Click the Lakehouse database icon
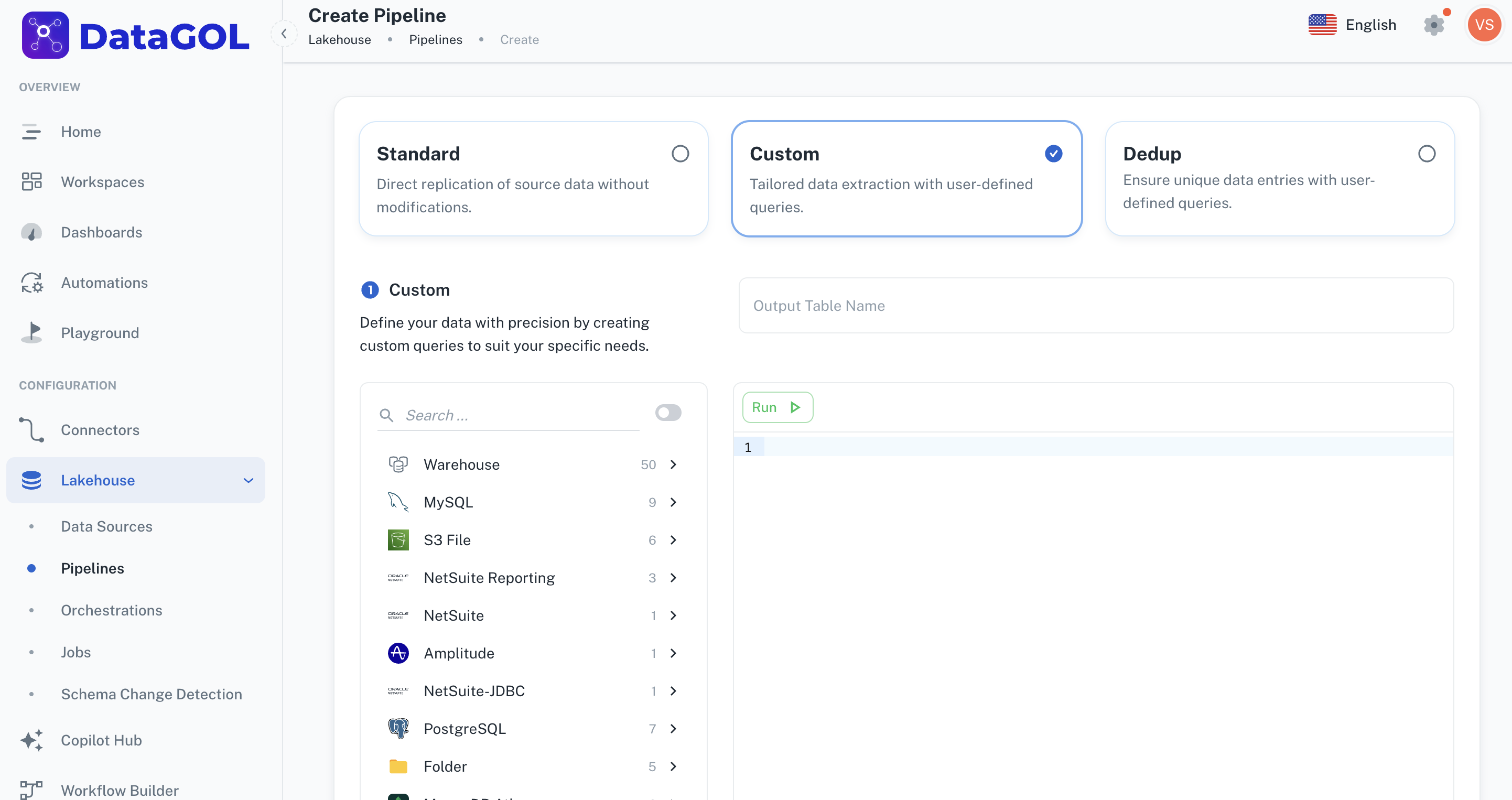Screen dimensions: 1512x800 click(x=31, y=480)
